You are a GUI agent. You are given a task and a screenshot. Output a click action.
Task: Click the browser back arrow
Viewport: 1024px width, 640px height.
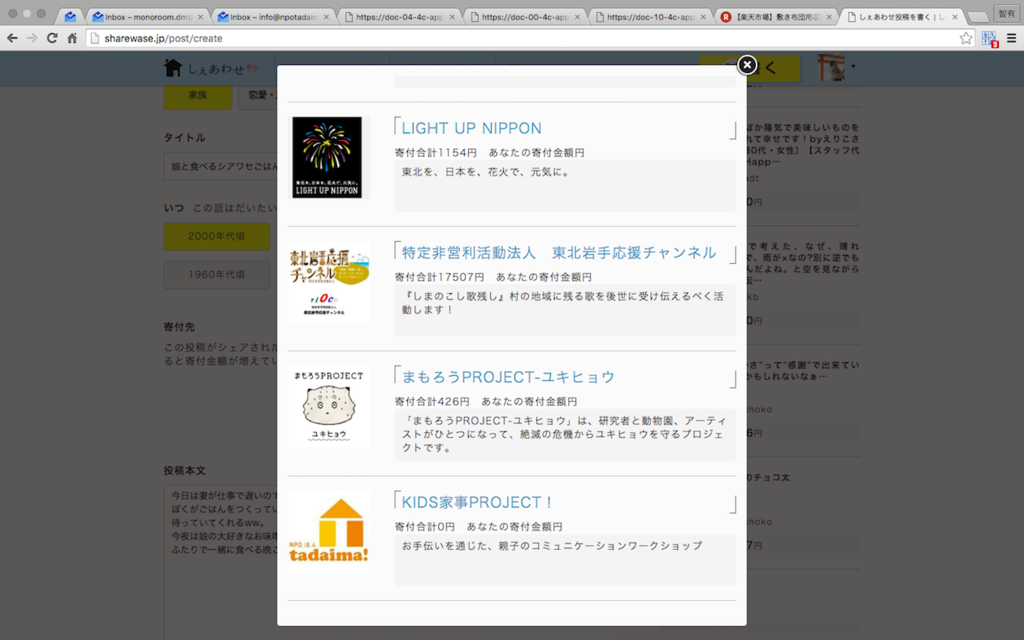coord(12,39)
